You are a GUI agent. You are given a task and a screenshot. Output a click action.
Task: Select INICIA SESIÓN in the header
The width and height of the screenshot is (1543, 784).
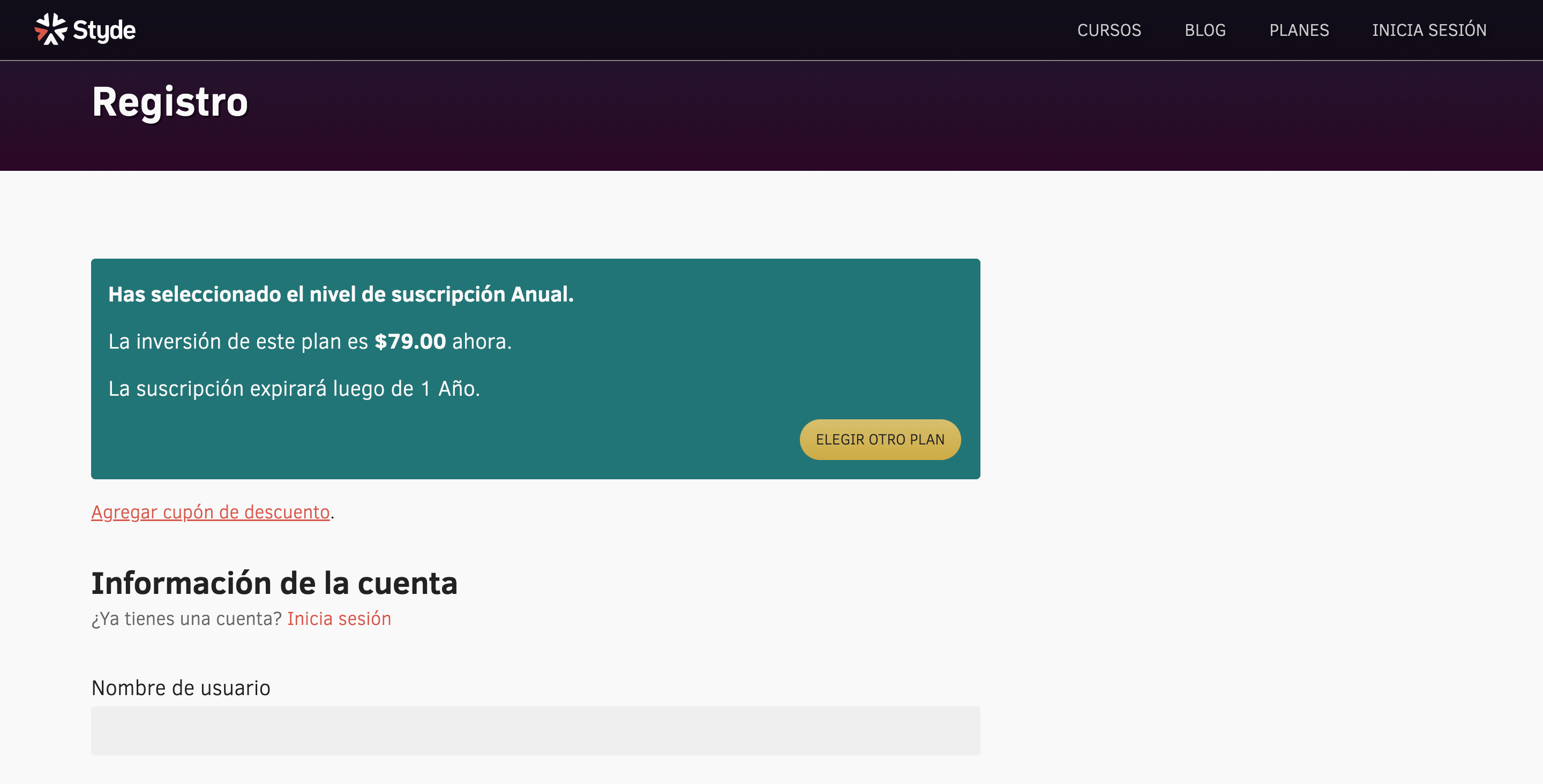pyautogui.click(x=1428, y=30)
